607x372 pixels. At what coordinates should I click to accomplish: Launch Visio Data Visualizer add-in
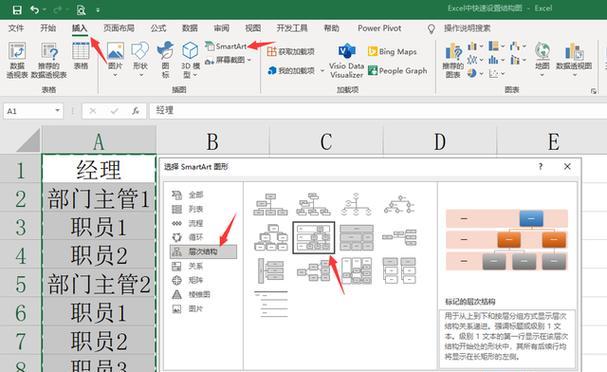point(346,61)
